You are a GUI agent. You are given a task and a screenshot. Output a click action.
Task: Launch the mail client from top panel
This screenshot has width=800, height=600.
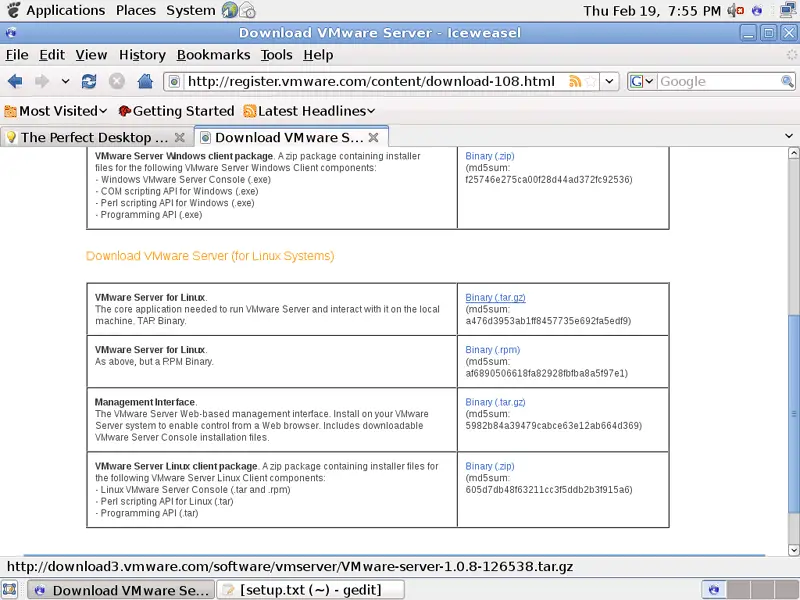point(247,10)
